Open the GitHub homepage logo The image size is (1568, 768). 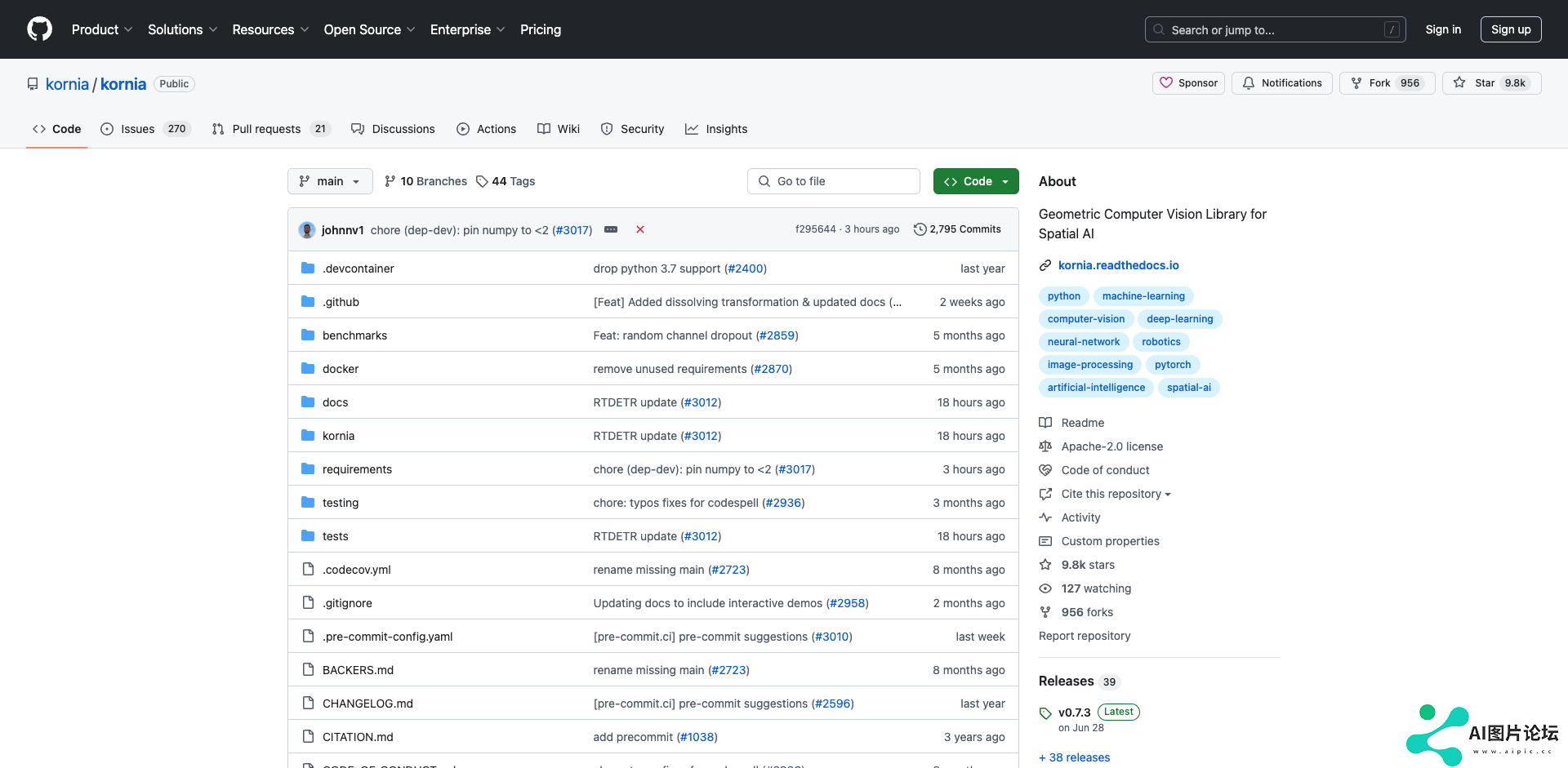click(39, 29)
